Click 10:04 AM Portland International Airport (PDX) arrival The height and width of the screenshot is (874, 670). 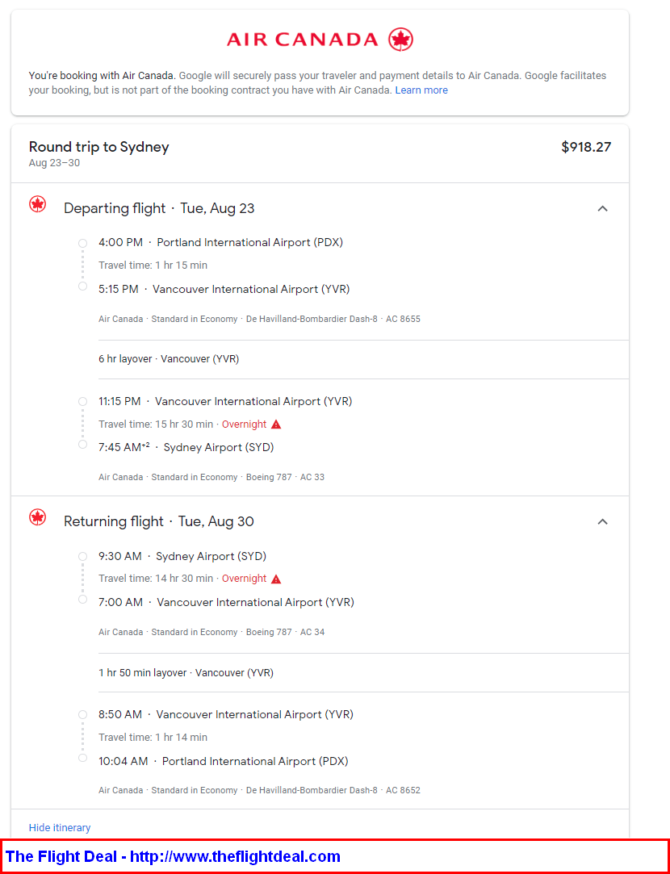coord(224,761)
